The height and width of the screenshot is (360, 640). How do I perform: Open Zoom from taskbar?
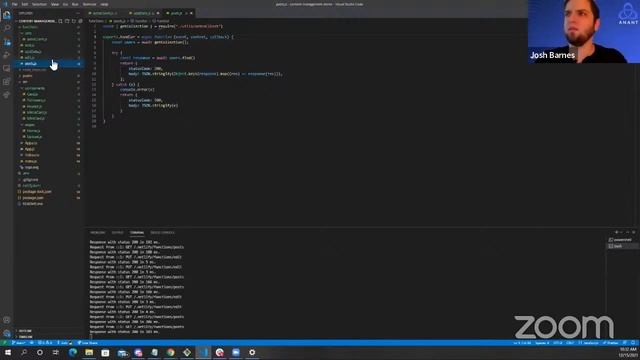236,352
